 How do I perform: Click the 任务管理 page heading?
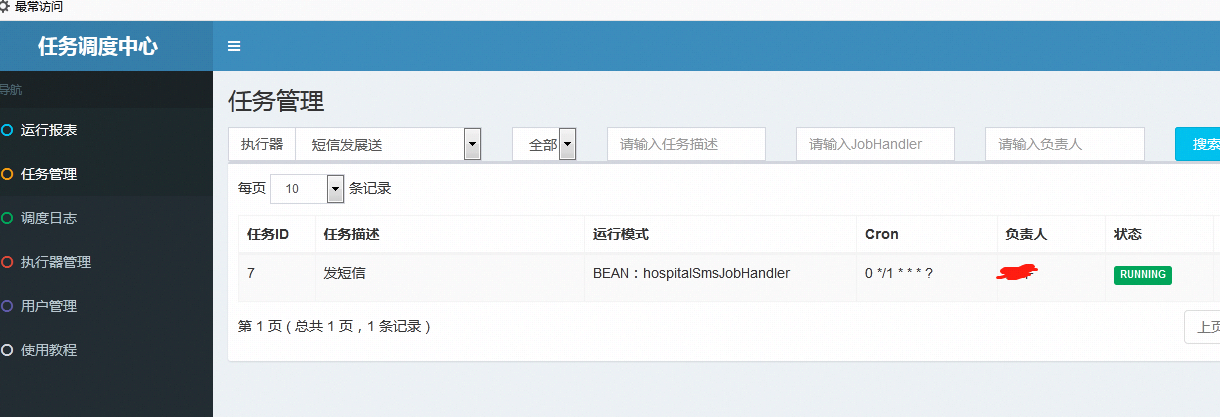[276, 101]
